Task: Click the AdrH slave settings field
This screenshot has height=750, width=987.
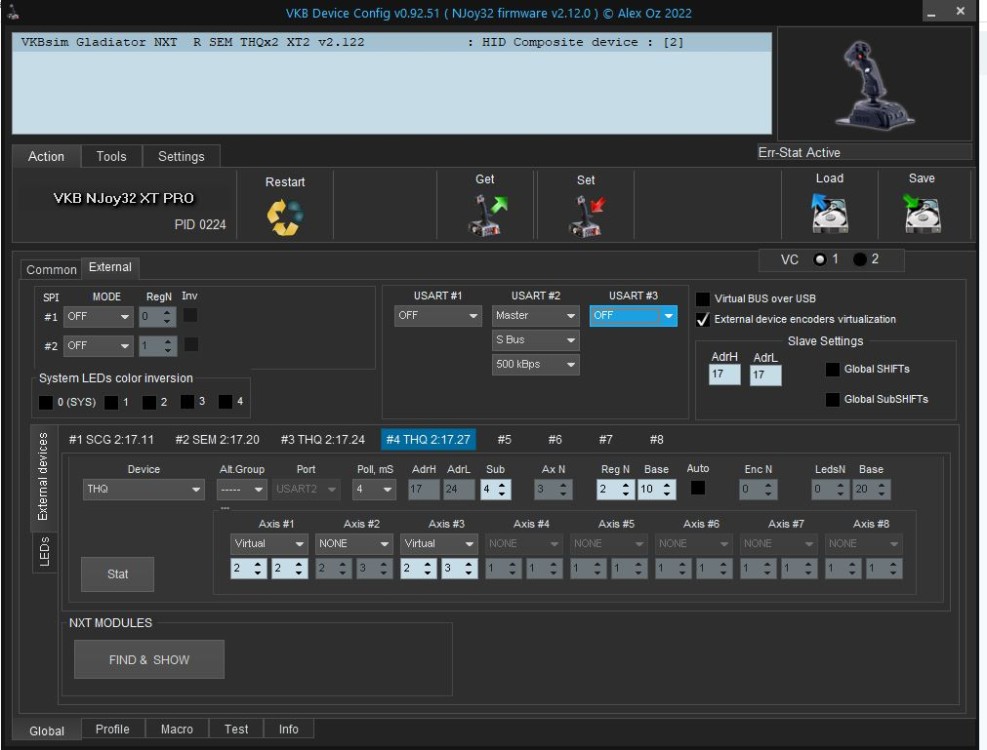Action: [x=724, y=375]
